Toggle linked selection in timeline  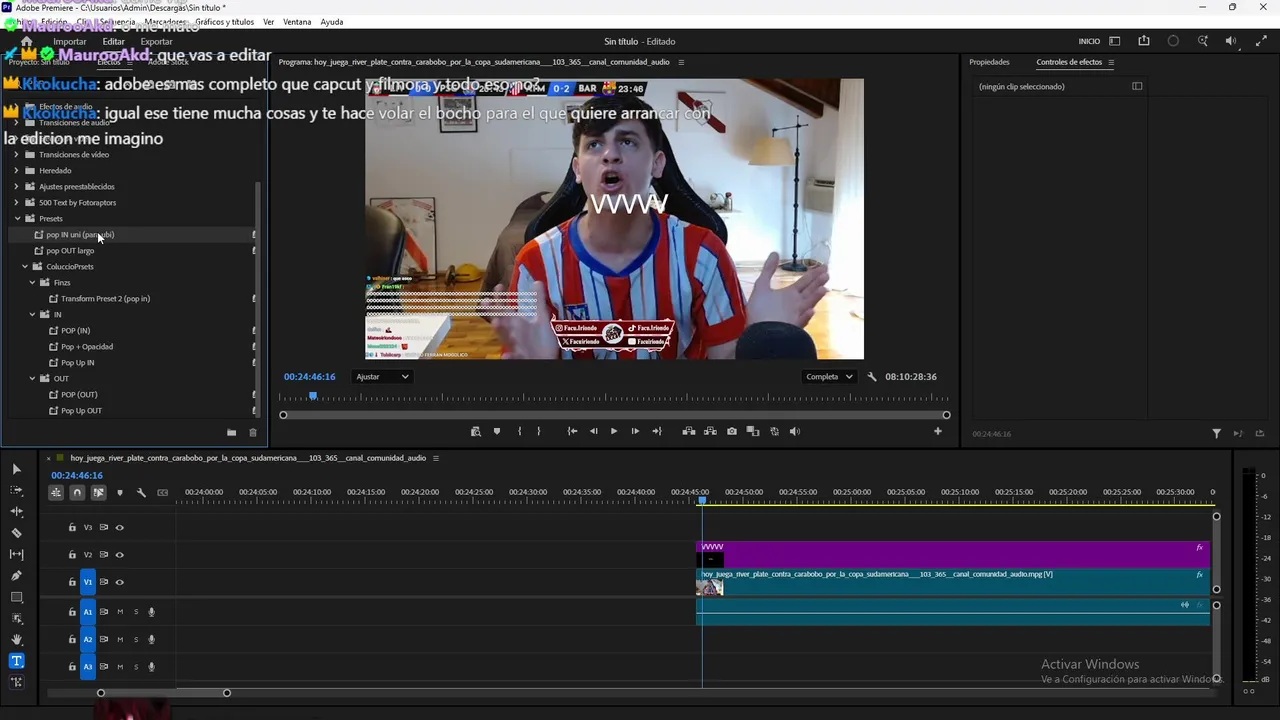pyautogui.click(x=98, y=492)
